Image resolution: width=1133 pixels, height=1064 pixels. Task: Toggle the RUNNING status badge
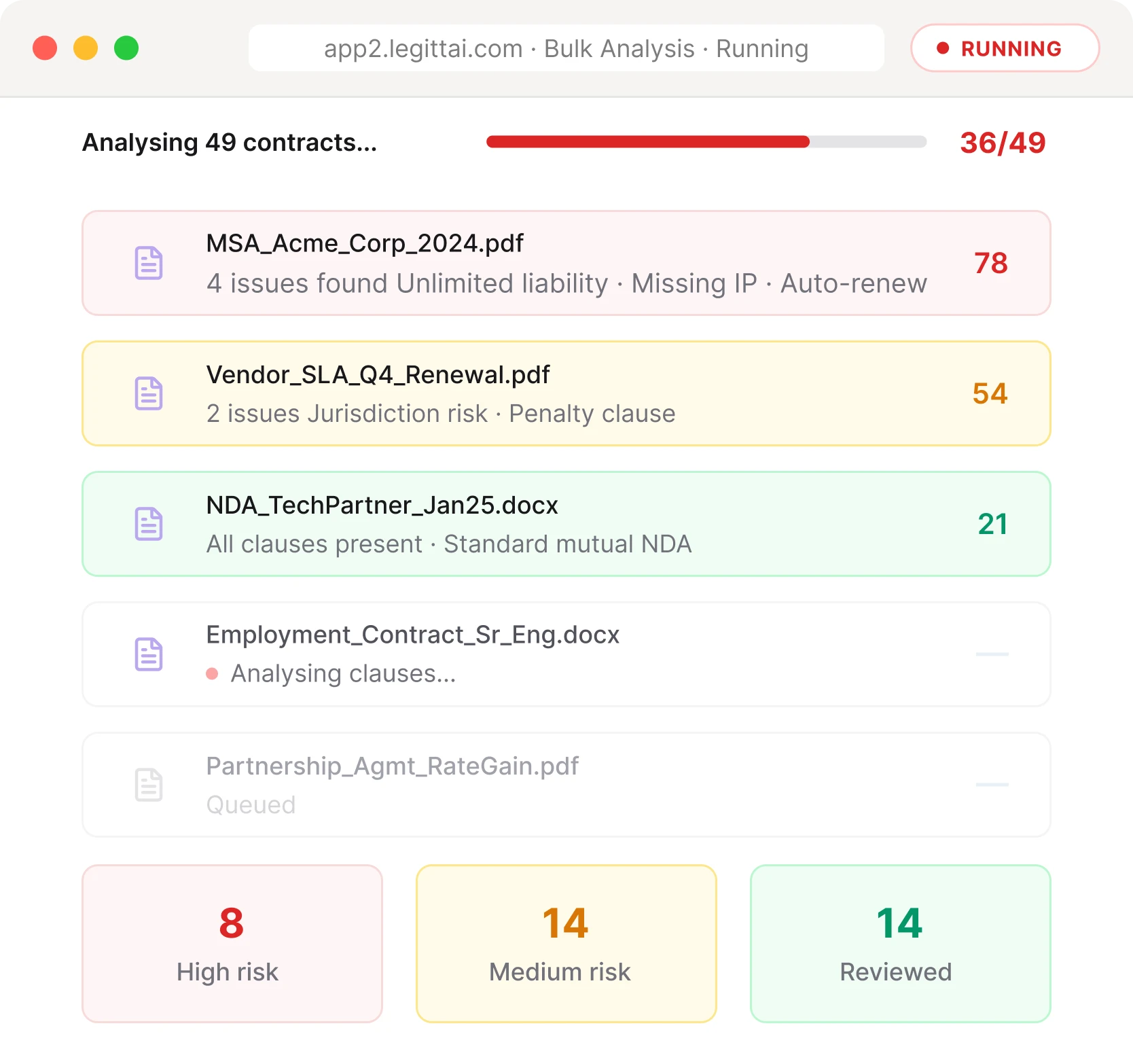[1004, 48]
